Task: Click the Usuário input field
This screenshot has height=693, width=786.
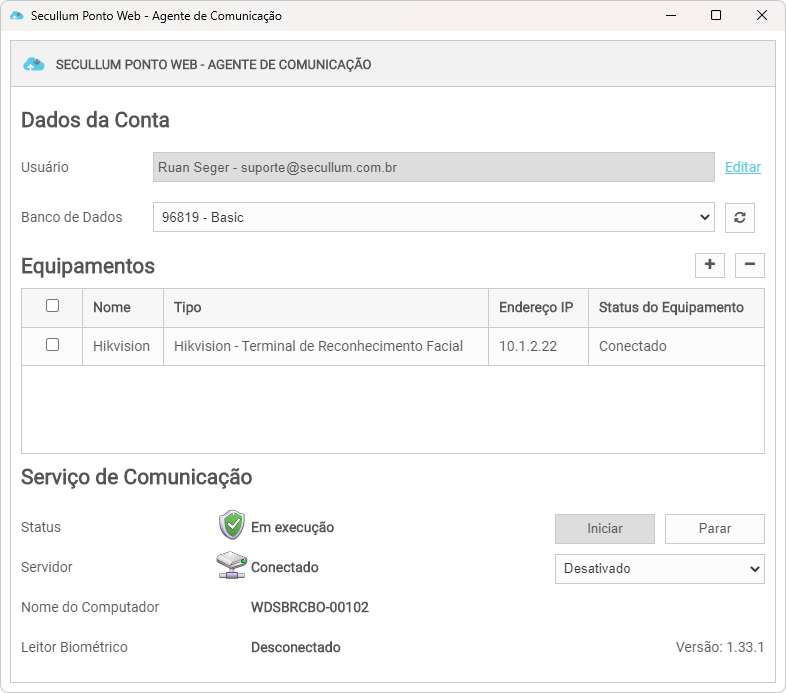Action: coord(433,167)
